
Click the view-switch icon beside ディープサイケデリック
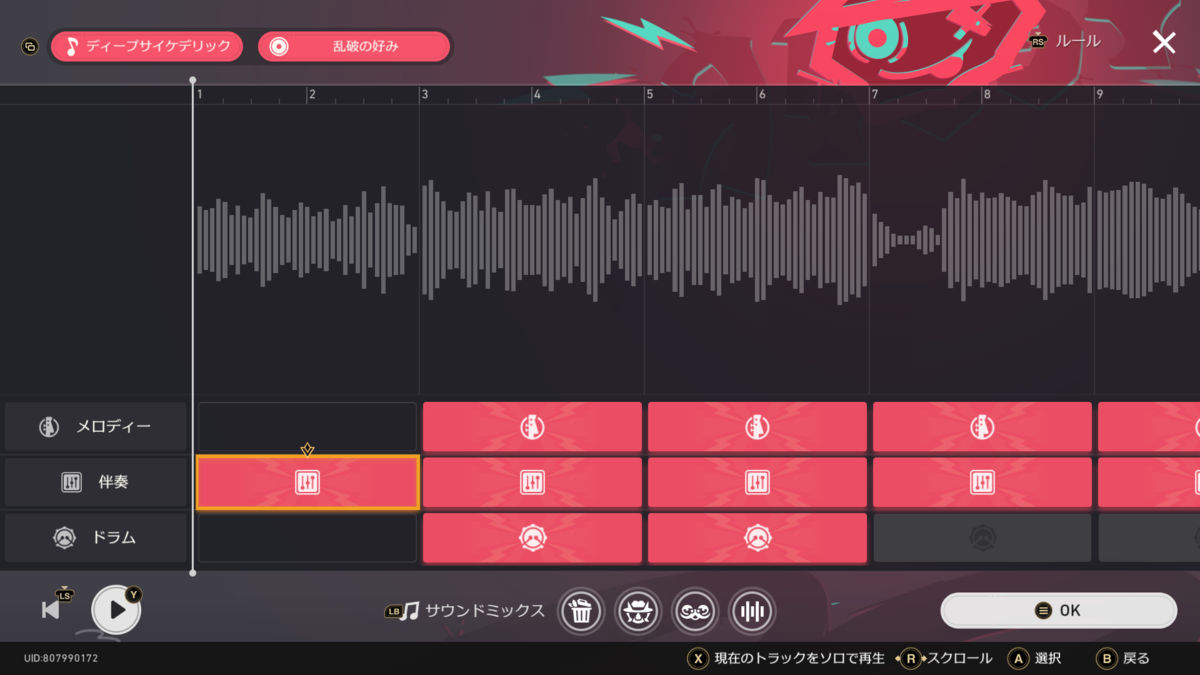30,46
